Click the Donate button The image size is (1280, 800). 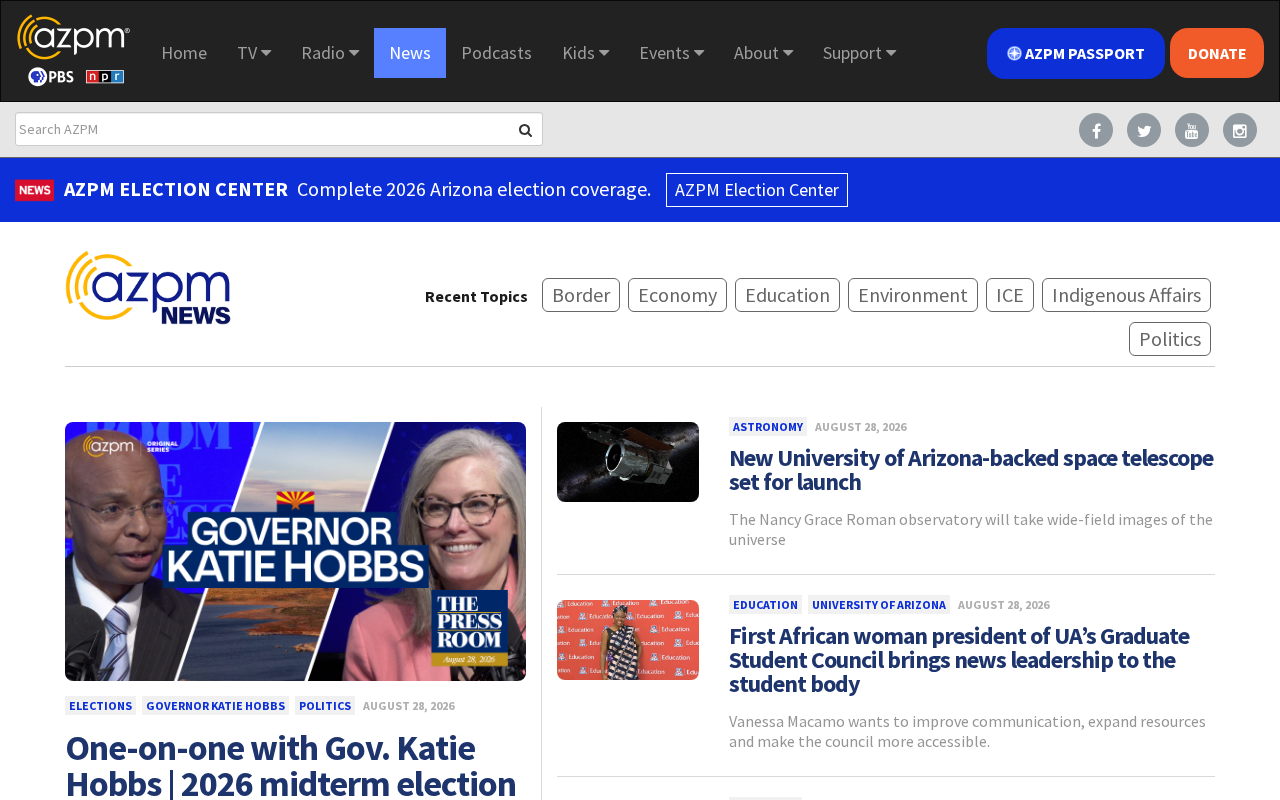(1217, 53)
